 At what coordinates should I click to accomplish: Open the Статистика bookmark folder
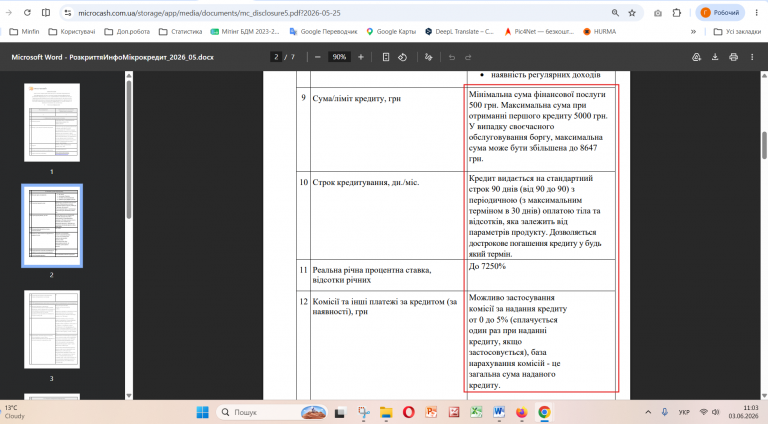(x=181, y=31)
